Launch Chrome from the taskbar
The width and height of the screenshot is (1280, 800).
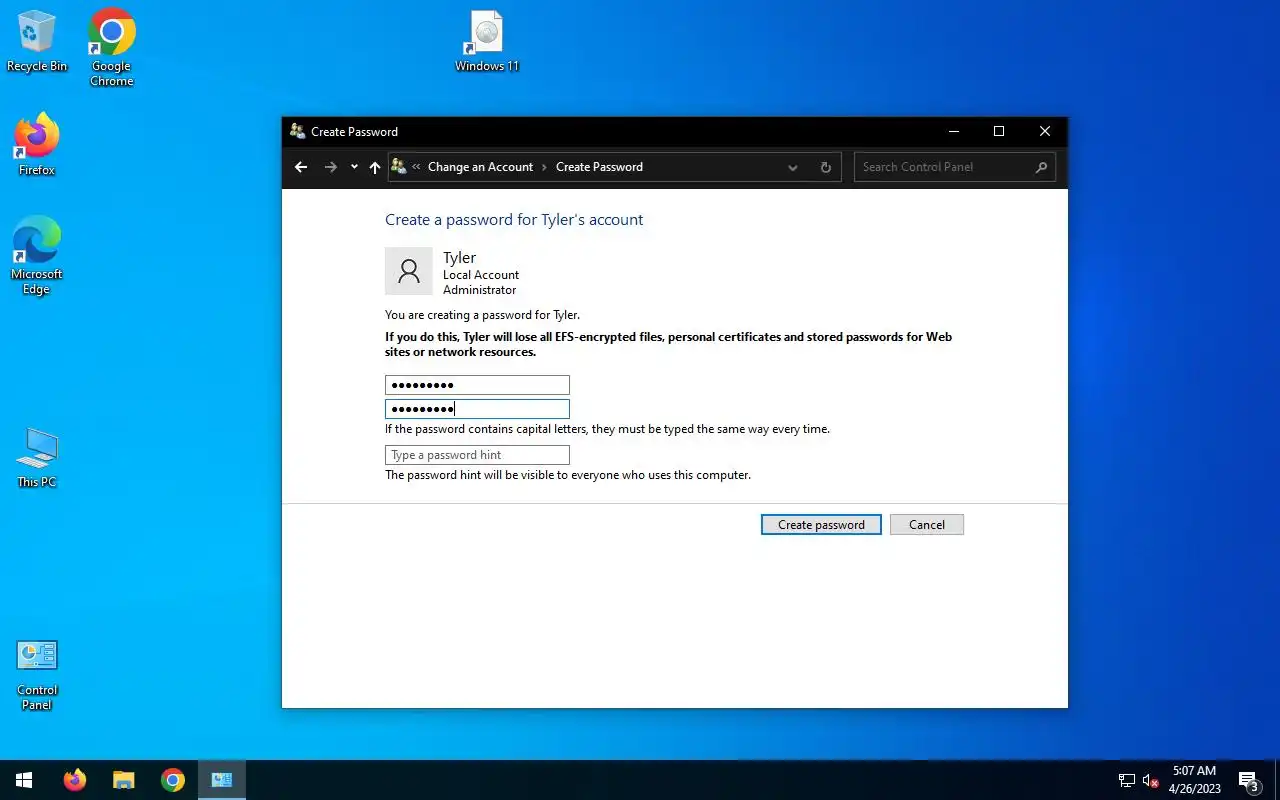pyautogui.click(x=173, y=780)
